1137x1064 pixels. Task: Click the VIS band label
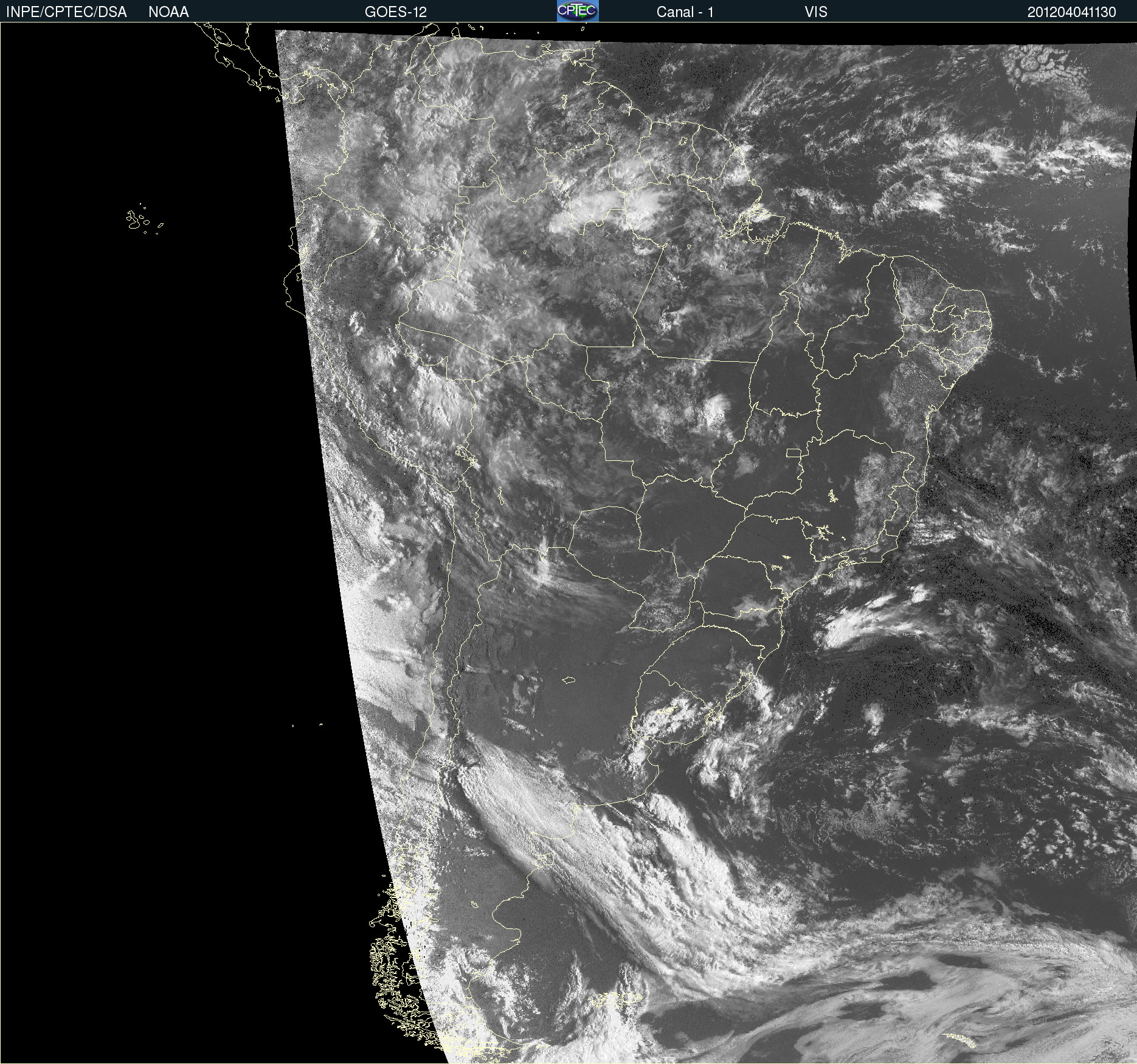tap(816, 12)
